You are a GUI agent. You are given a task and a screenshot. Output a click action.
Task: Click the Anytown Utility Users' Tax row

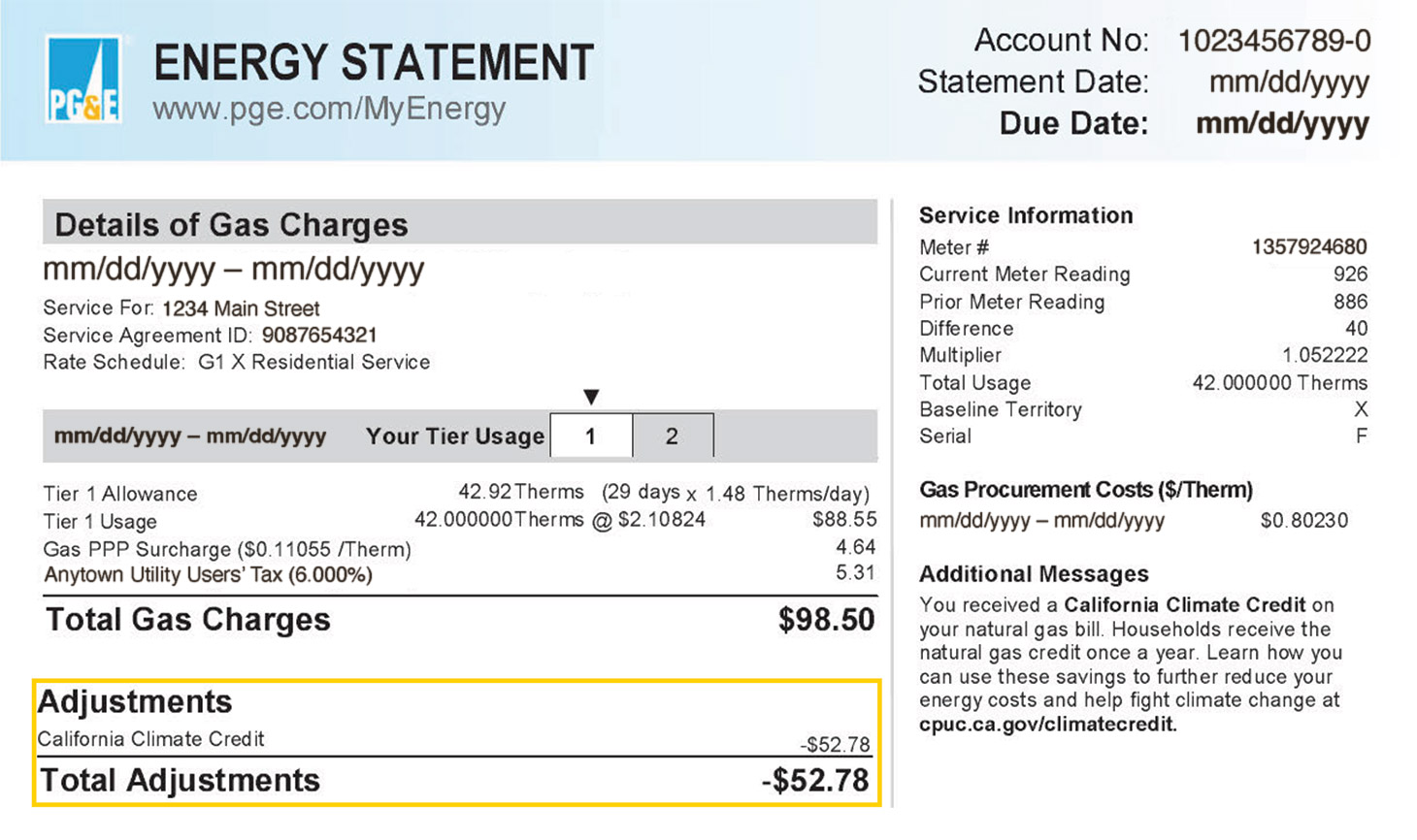pyautogui.click(x=208, y=575)
